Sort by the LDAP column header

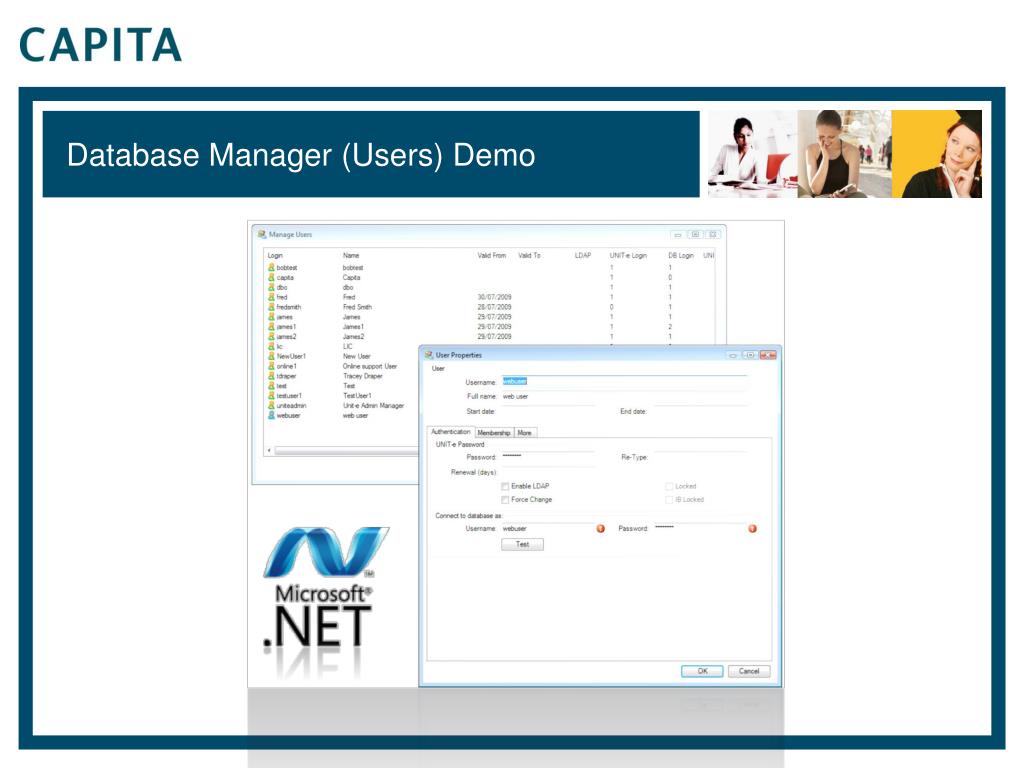click(x=583, y=255)
